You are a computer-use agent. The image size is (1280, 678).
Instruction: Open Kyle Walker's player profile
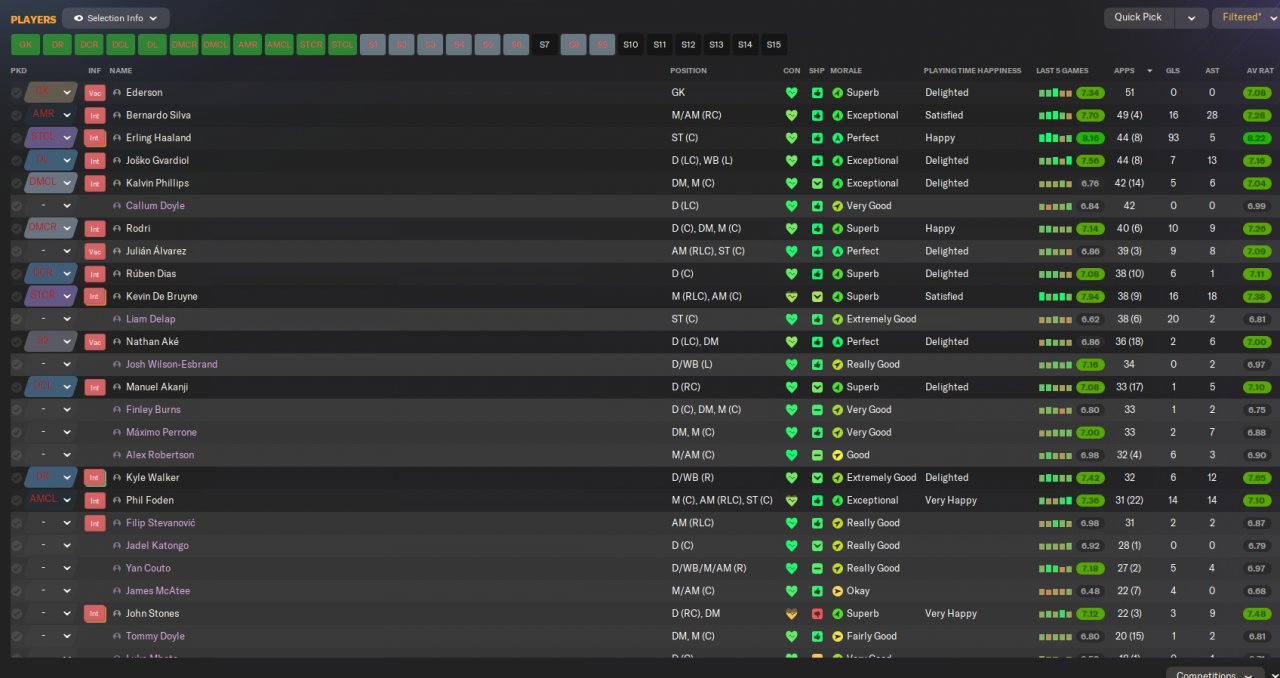[x=153, y=477]
